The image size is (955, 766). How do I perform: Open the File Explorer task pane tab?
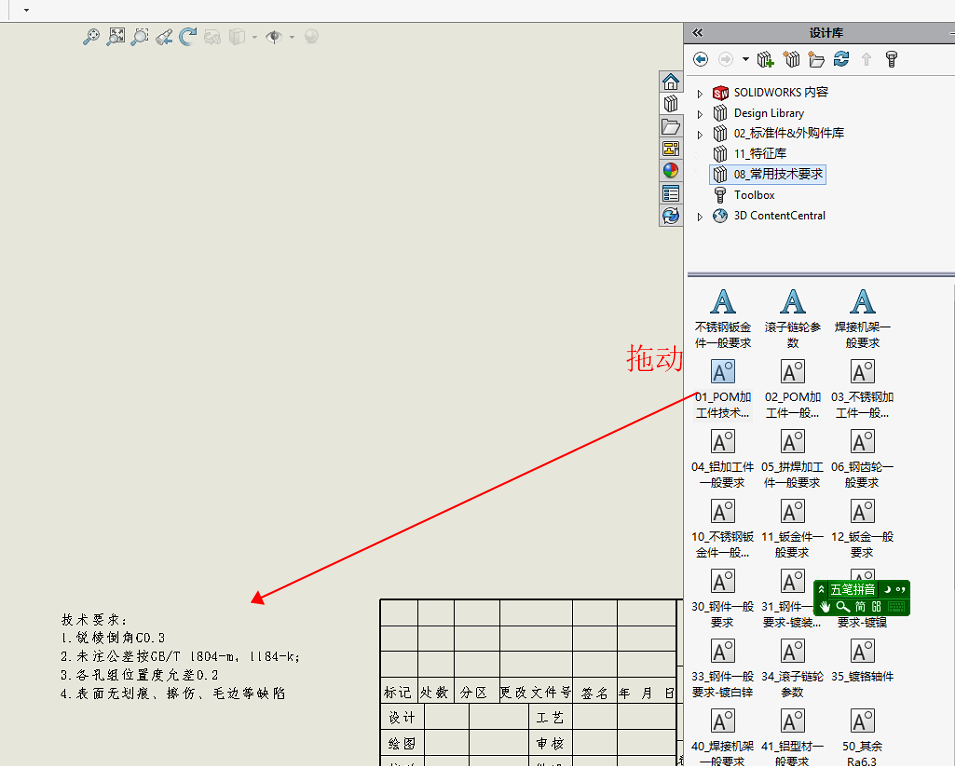[x=671, y=126]
